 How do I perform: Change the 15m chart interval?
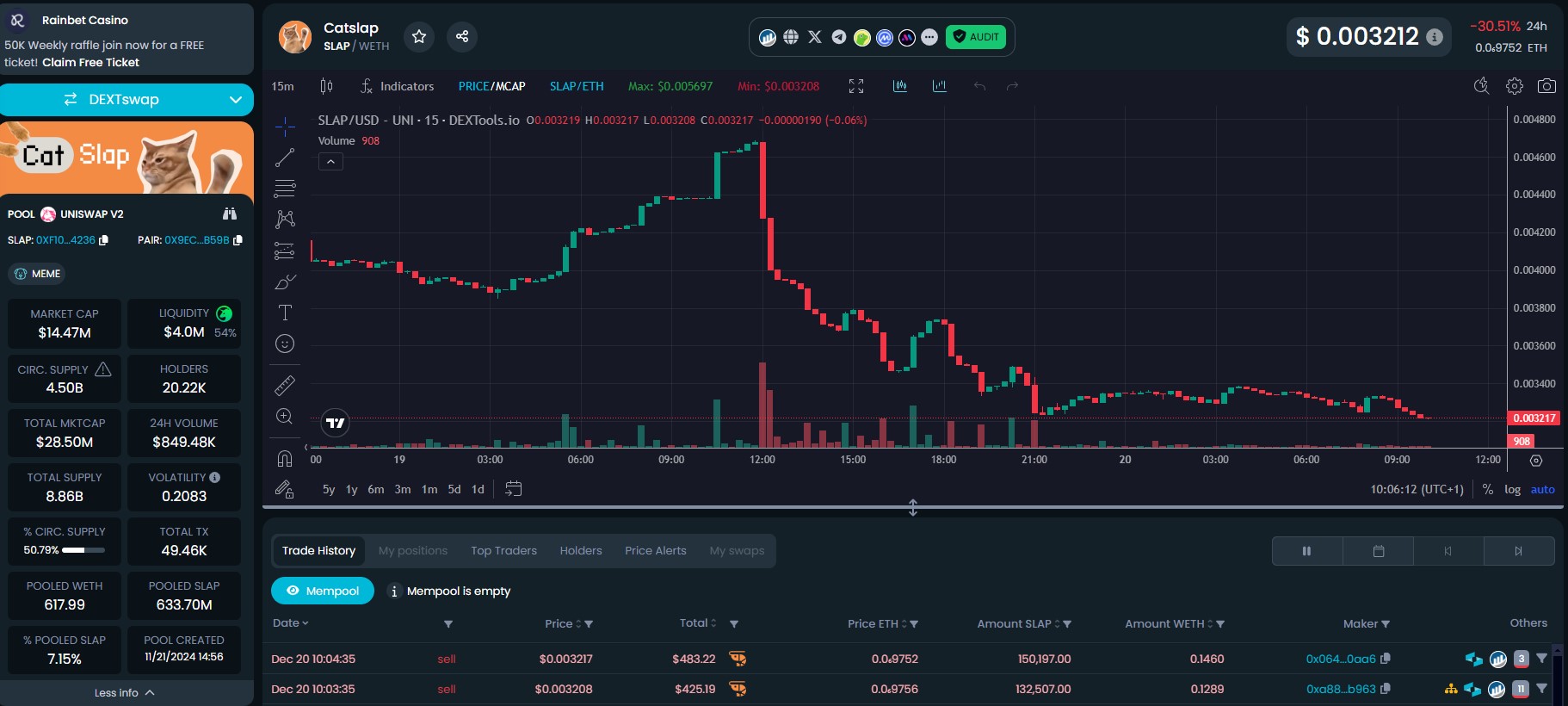282,86
